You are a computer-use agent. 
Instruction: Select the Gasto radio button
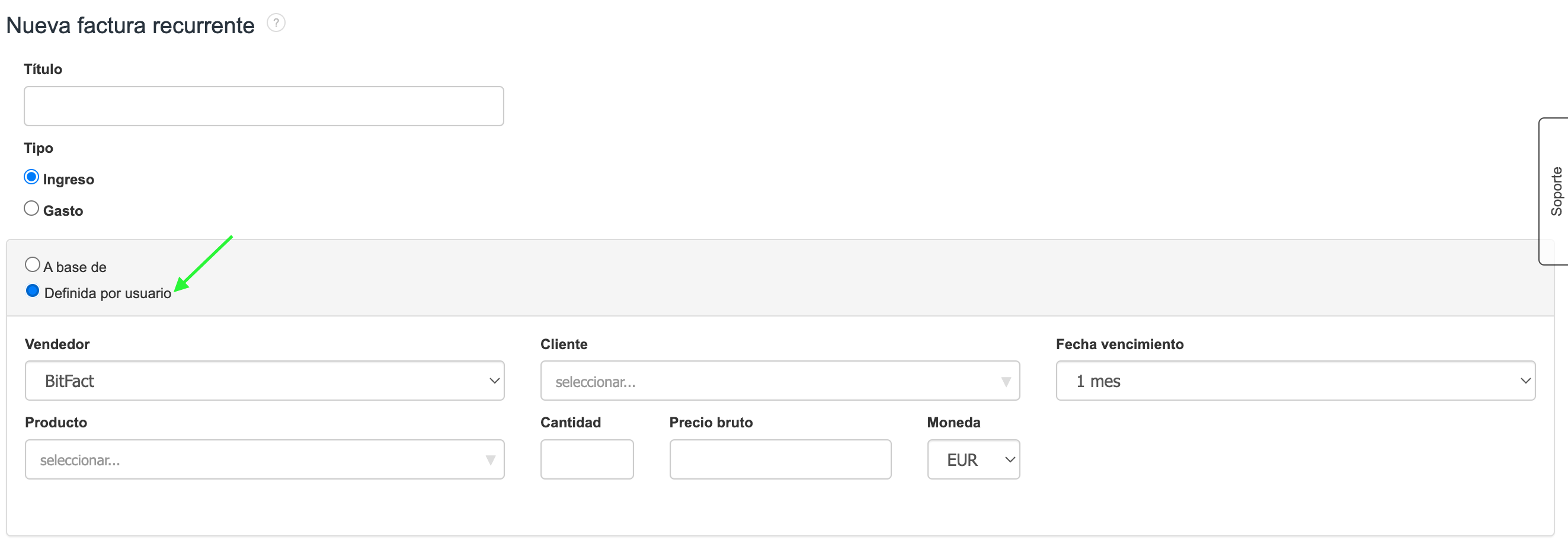(x=31, y=208)
